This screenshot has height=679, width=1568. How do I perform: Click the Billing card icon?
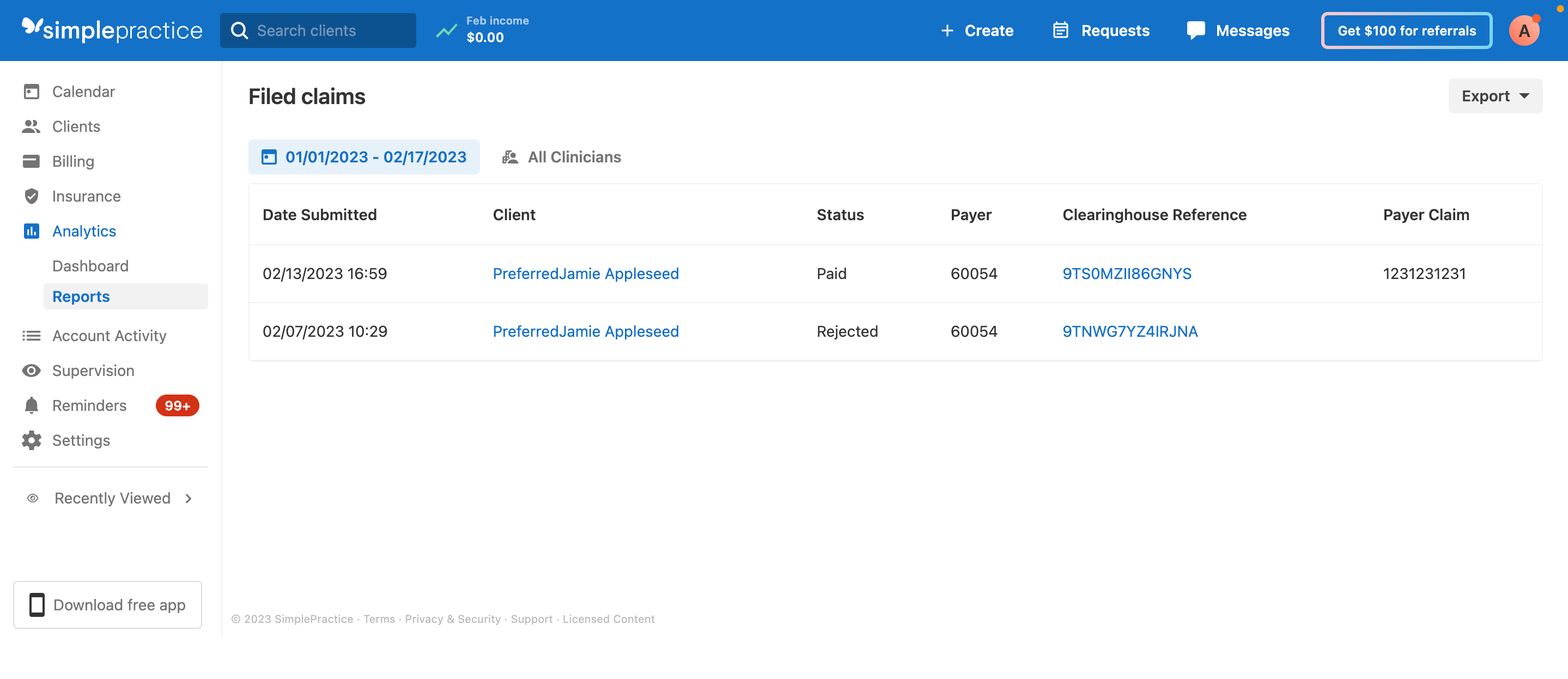click(x=31, y=161)
